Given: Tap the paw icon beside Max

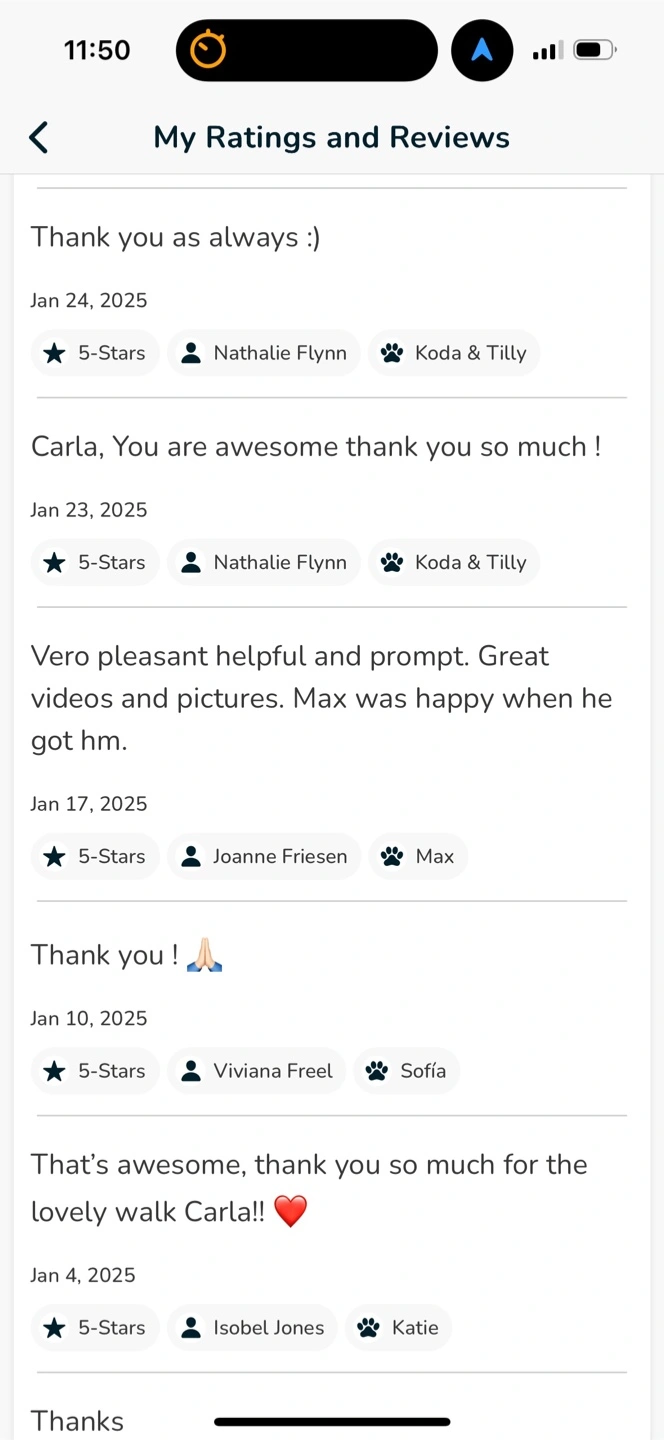Looking at the screenshot, I should 392,857.
